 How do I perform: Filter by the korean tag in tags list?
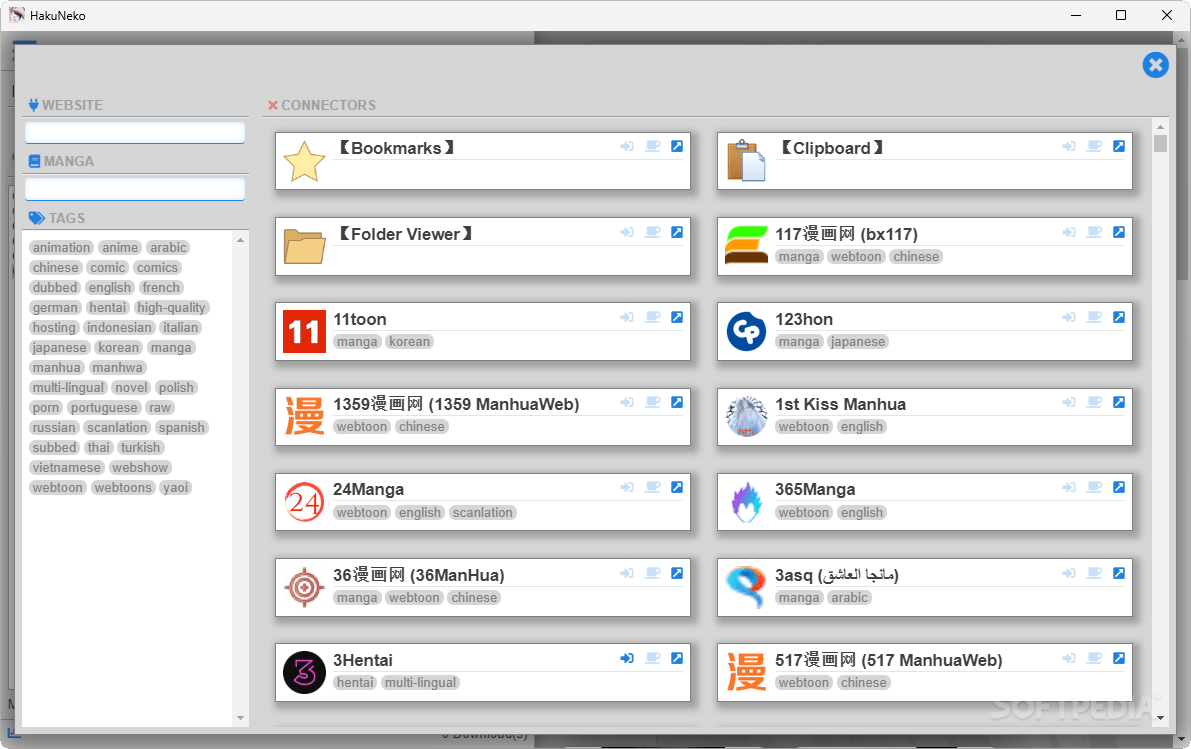118,347
